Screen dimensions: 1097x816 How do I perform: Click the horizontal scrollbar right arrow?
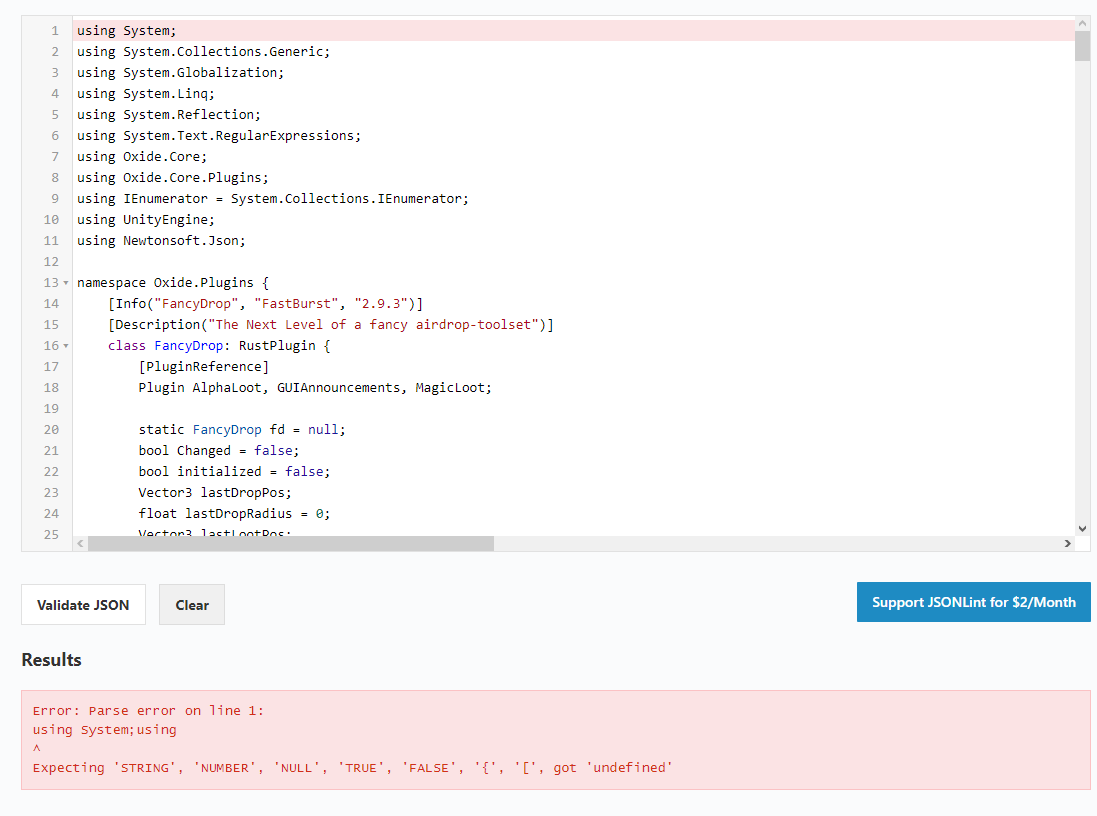pos(1068,544)
